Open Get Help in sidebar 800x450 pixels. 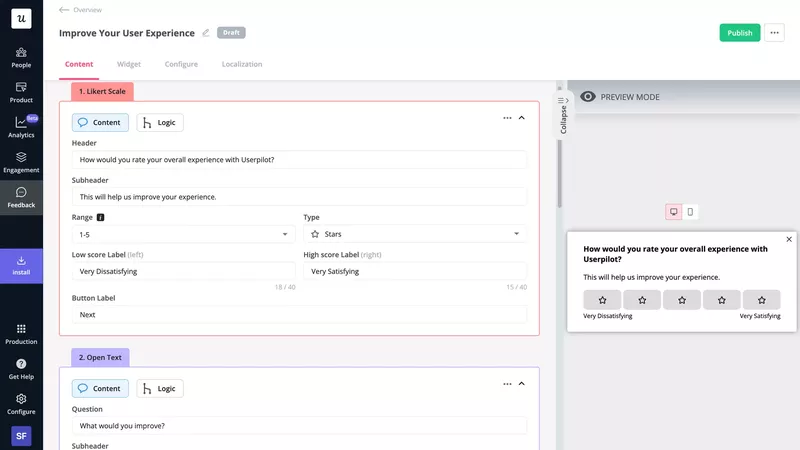point(21,368)
